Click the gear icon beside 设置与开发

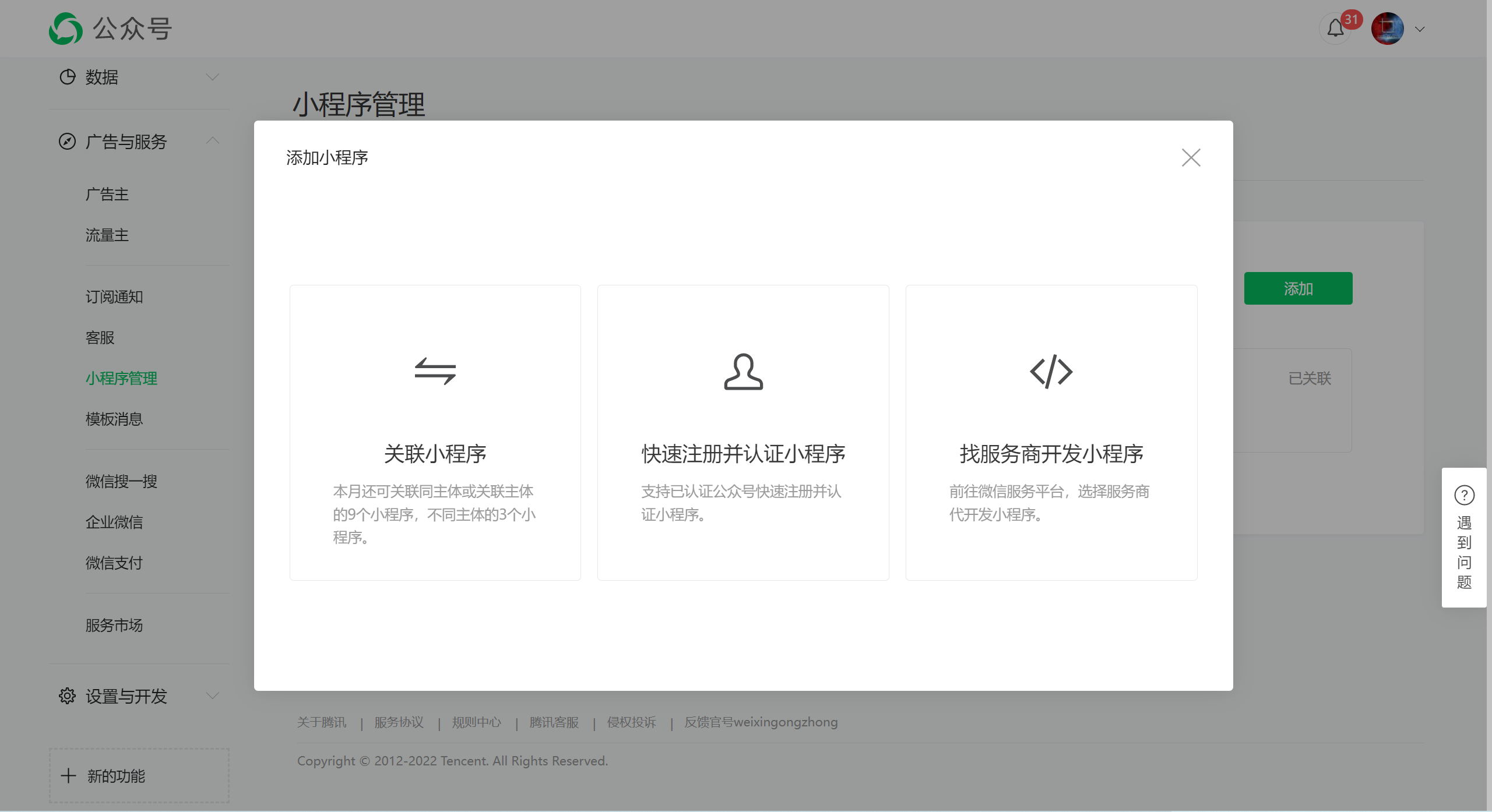[x=67, y=696]
